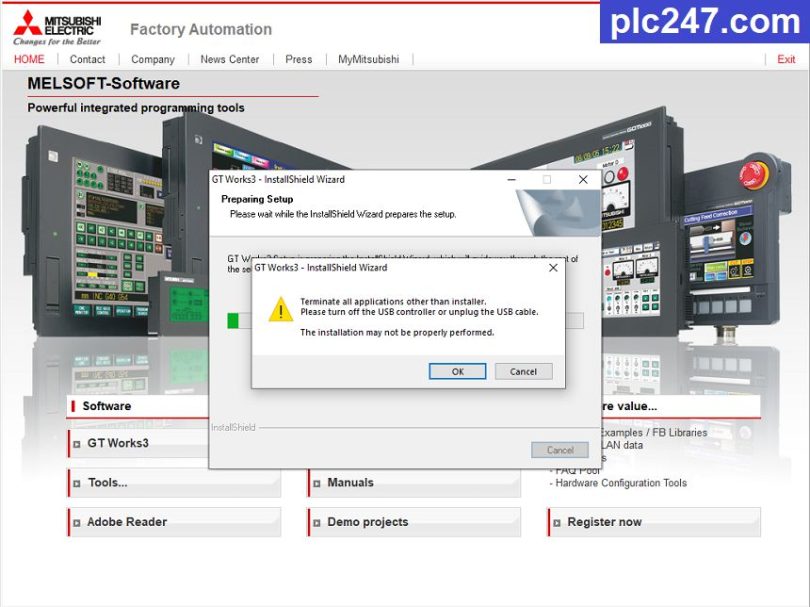Launch GT Works3 via its red arrow icon
Image resolution: width=810 pixels, height=607 pixels.
pos(77,442)
